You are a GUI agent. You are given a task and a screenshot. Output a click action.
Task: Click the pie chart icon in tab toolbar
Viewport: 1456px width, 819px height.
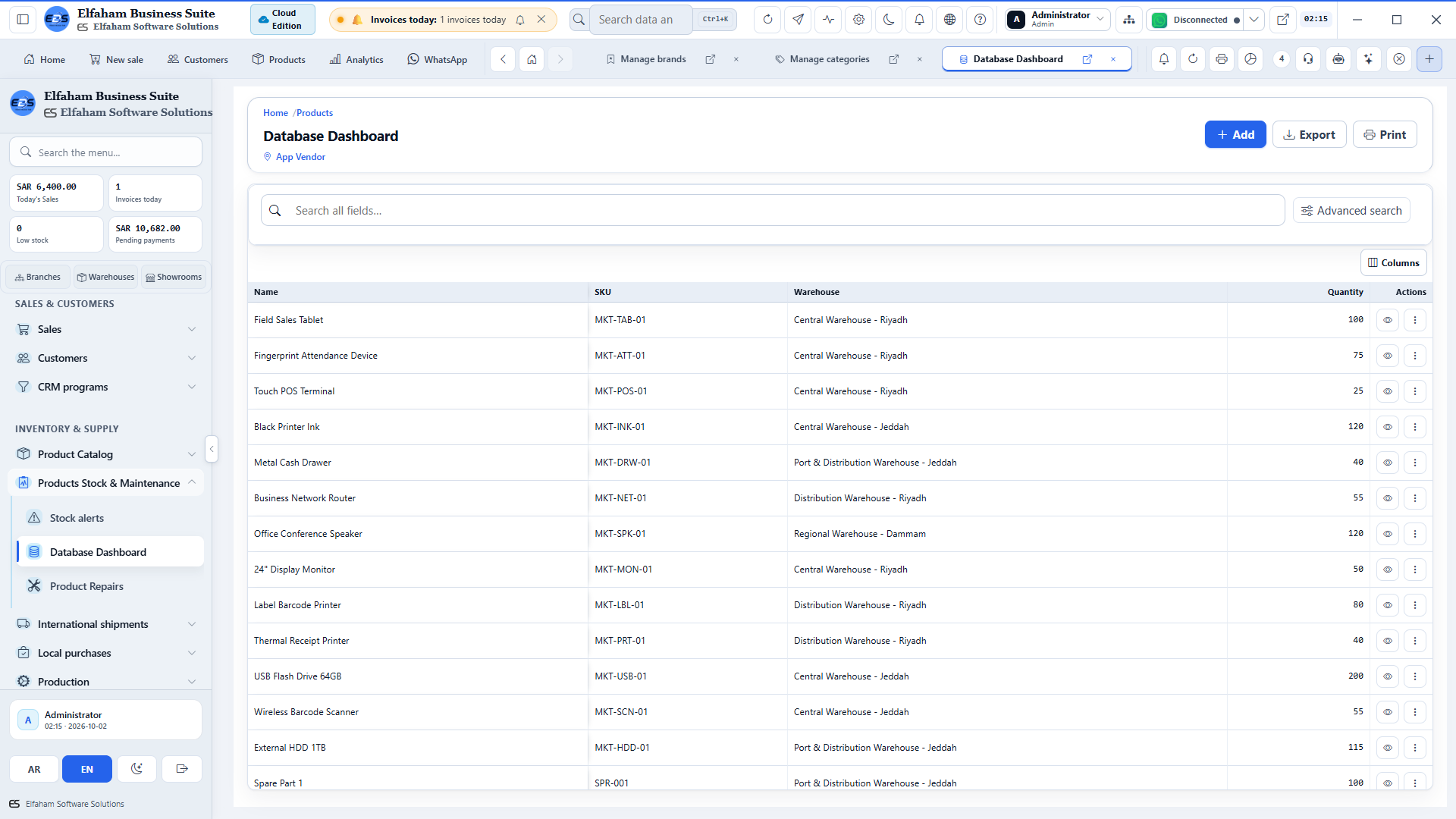click(1250, 59)
